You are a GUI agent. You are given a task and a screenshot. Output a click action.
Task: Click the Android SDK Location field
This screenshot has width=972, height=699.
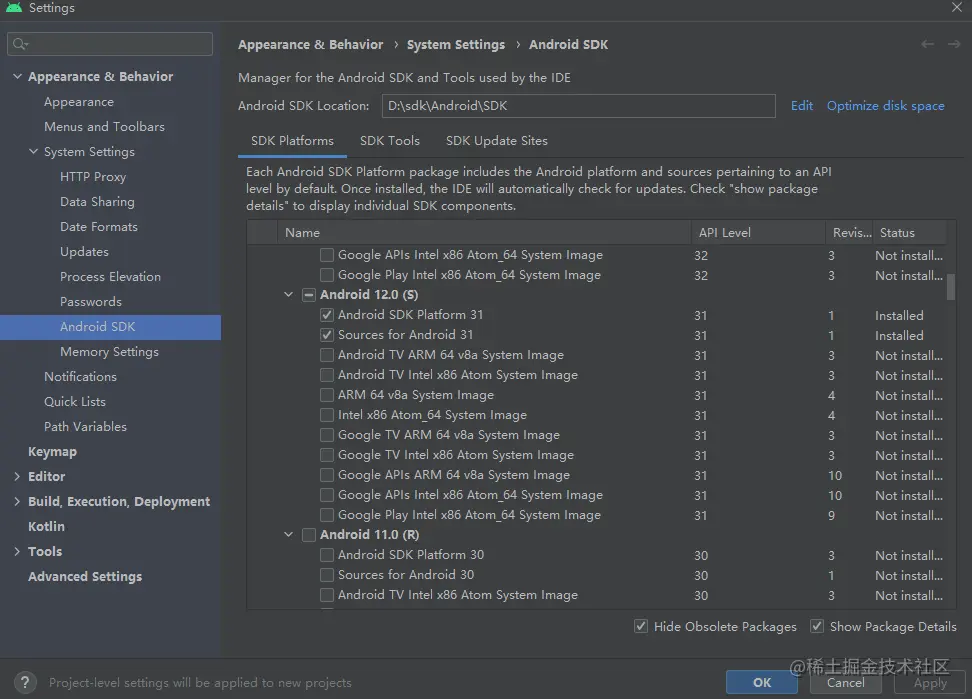pyautogui.click(x=578, y=105)
